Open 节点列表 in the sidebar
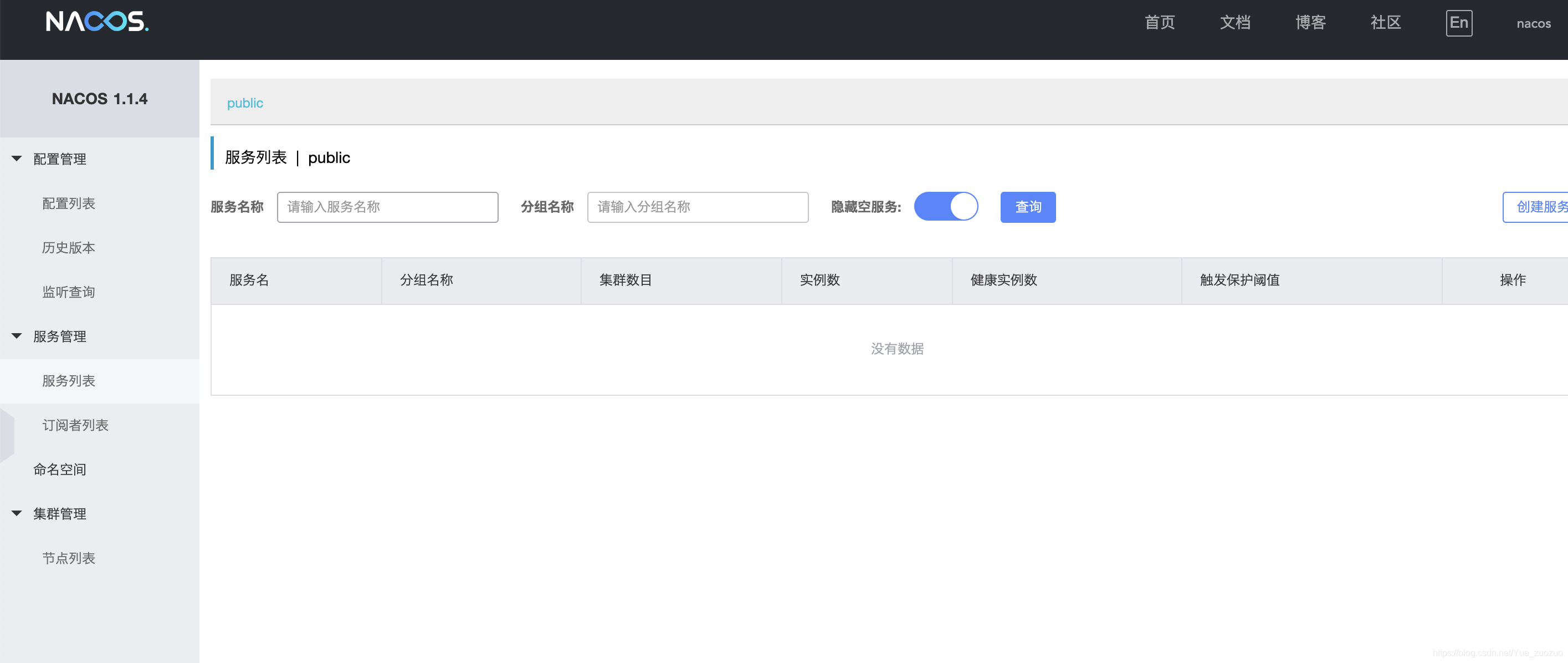The width and height of the screenshot is (1568, 663). click(69, 558)
